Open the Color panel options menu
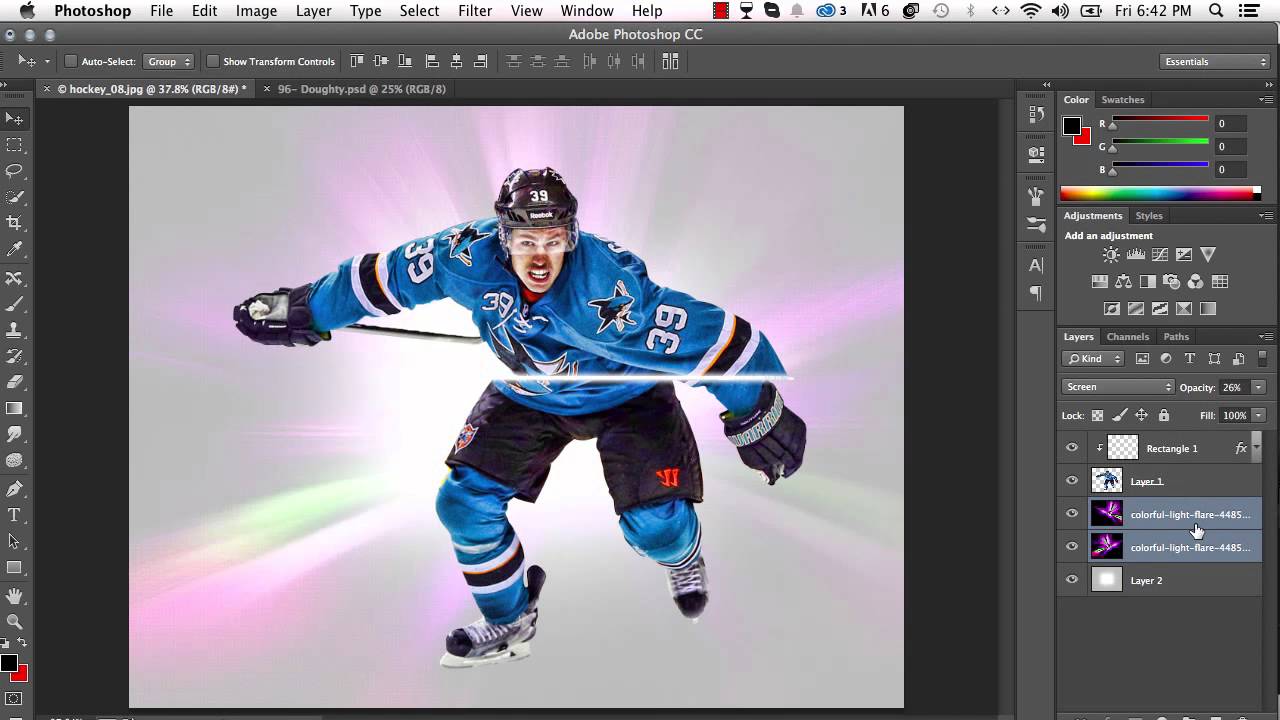The height and width of the screenshot is (720, 1280). point(1266,100)
